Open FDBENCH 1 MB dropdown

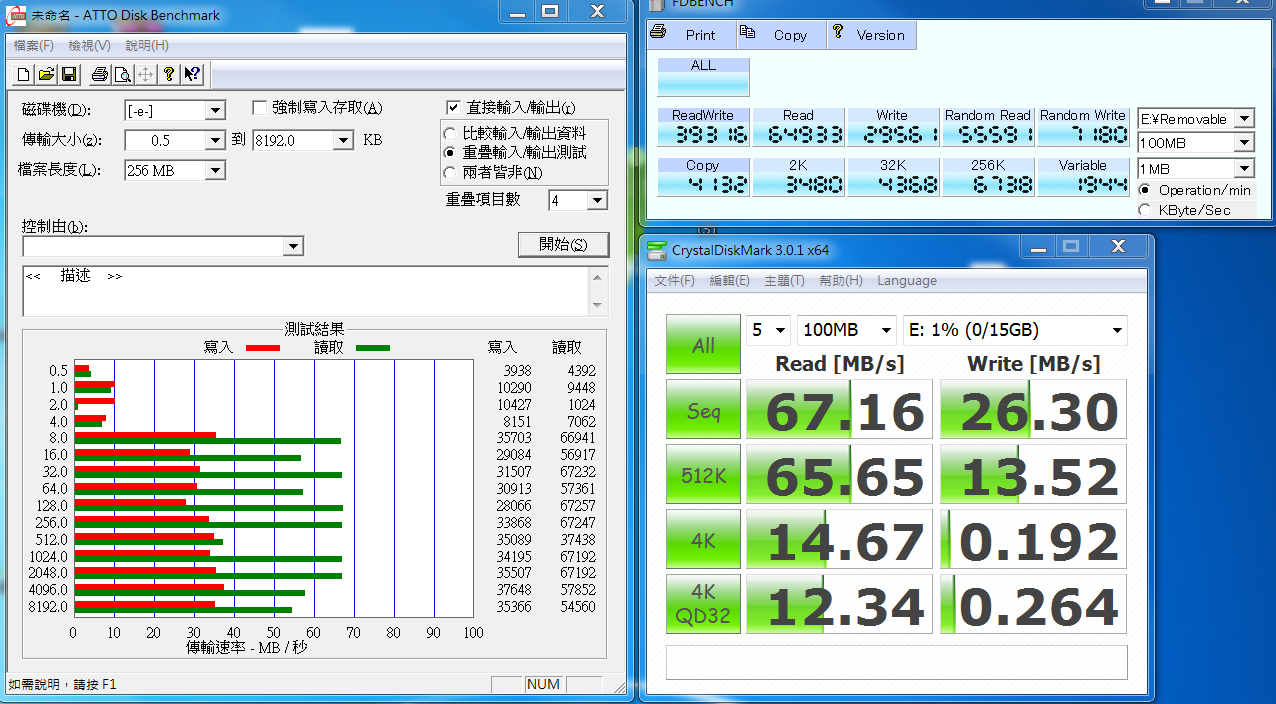[1243, 169]
